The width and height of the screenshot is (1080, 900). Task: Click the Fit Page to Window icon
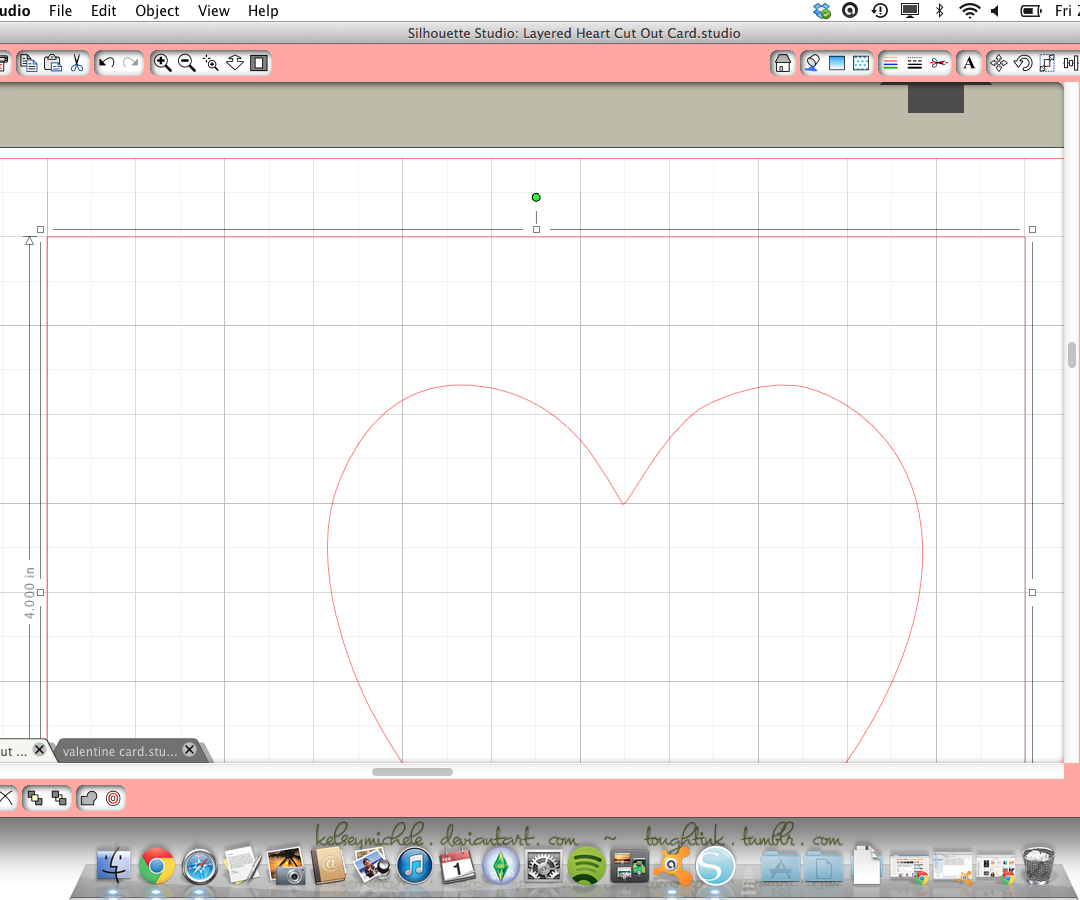[259, 62]
